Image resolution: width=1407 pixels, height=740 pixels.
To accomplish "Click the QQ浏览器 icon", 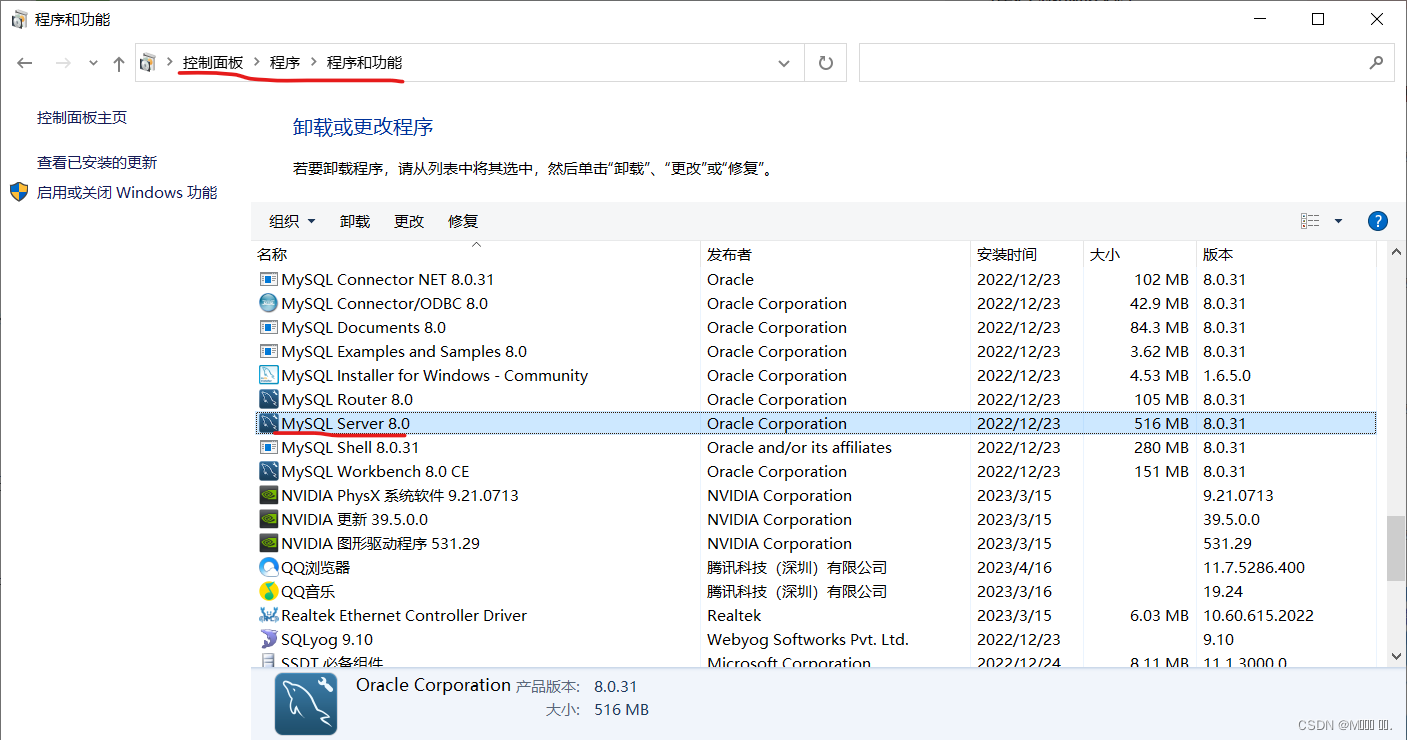I will 268,567.
